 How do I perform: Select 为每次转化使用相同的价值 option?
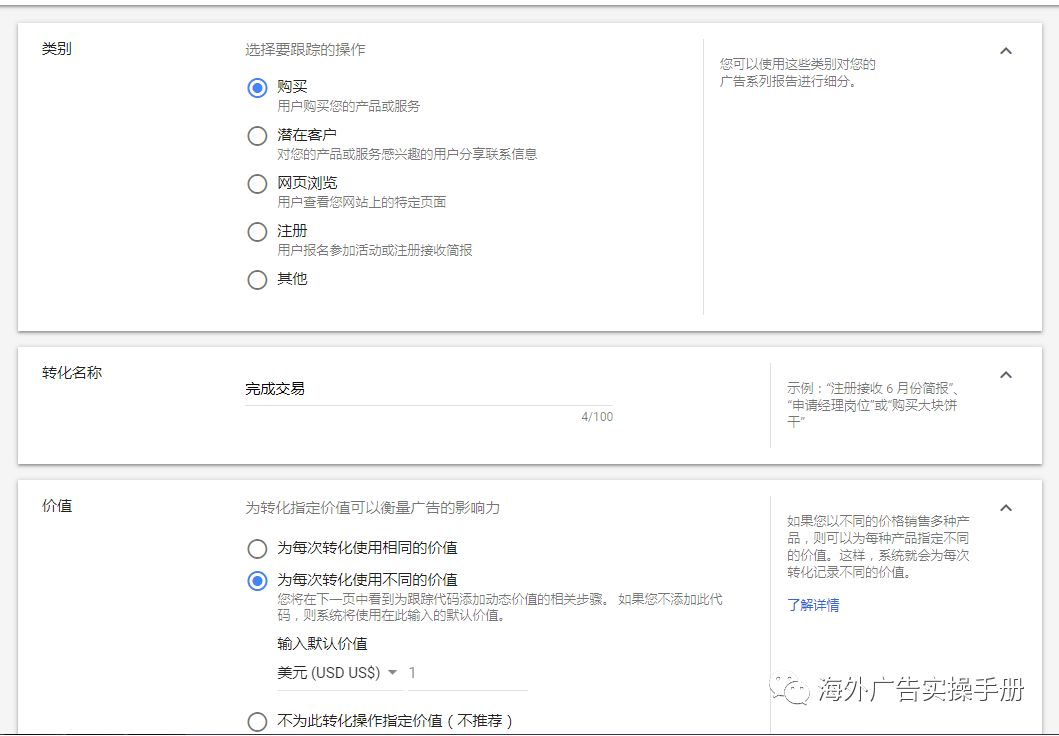[257, 549]
